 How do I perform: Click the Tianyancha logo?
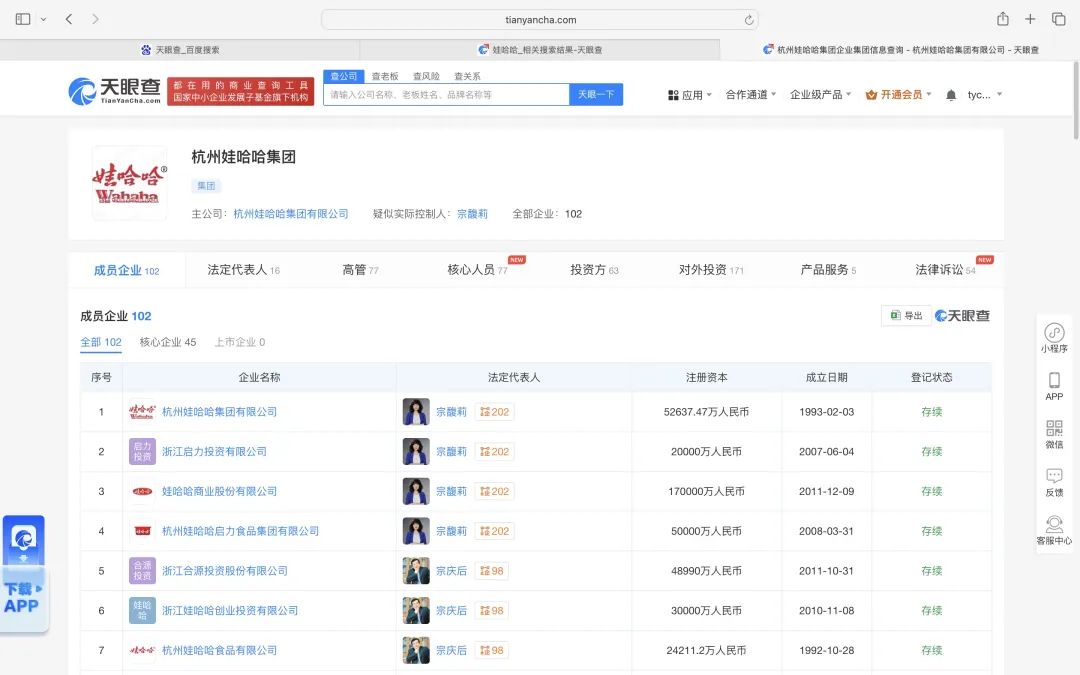pos(114,91)
